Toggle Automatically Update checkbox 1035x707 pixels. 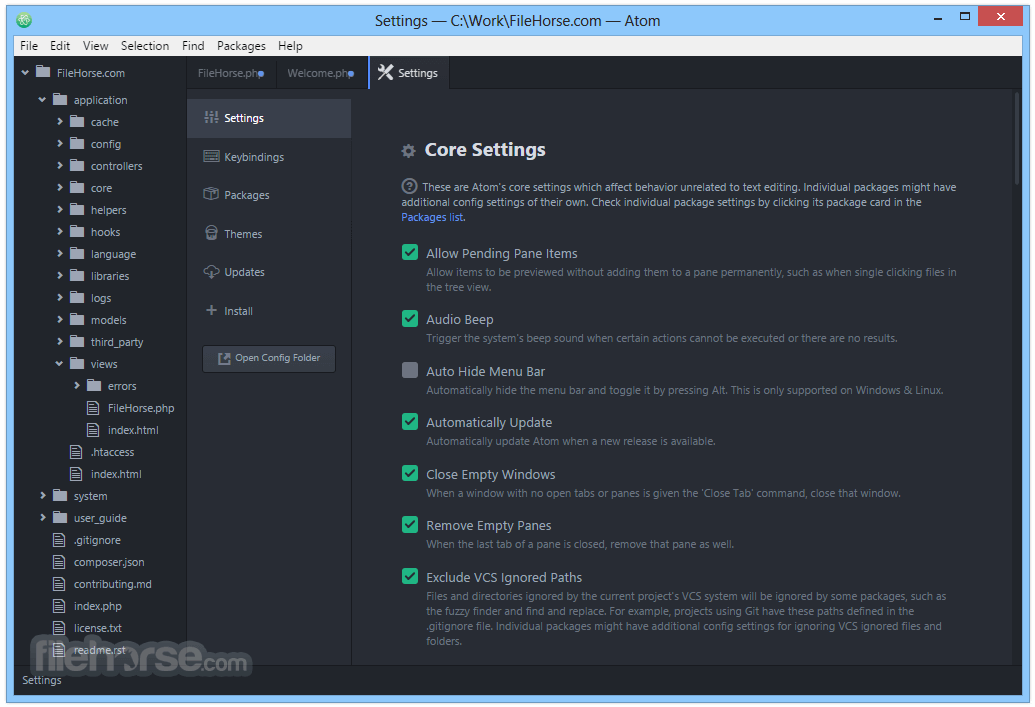(410, 421)
